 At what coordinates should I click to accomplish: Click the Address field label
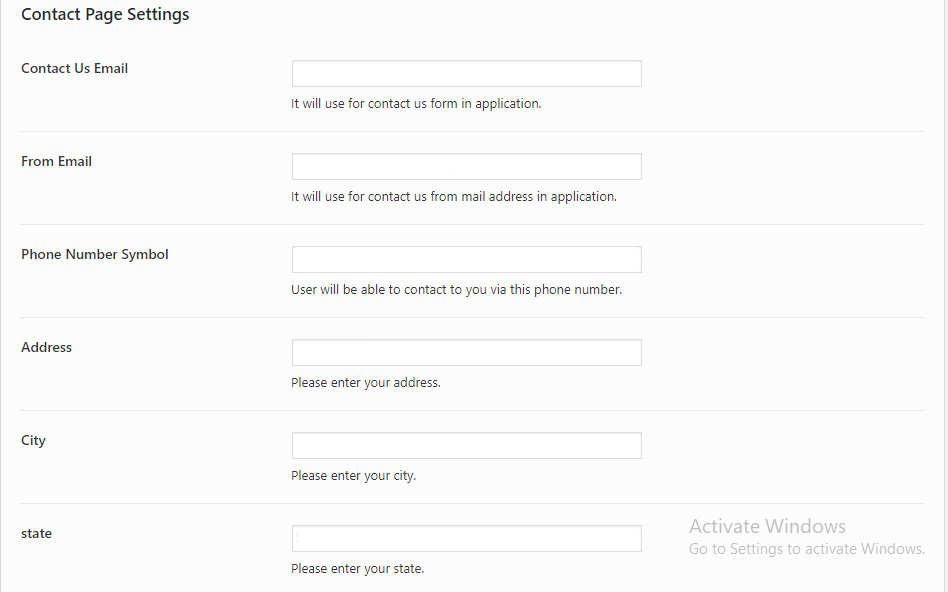pyautogui.click(x=47, y=348)
